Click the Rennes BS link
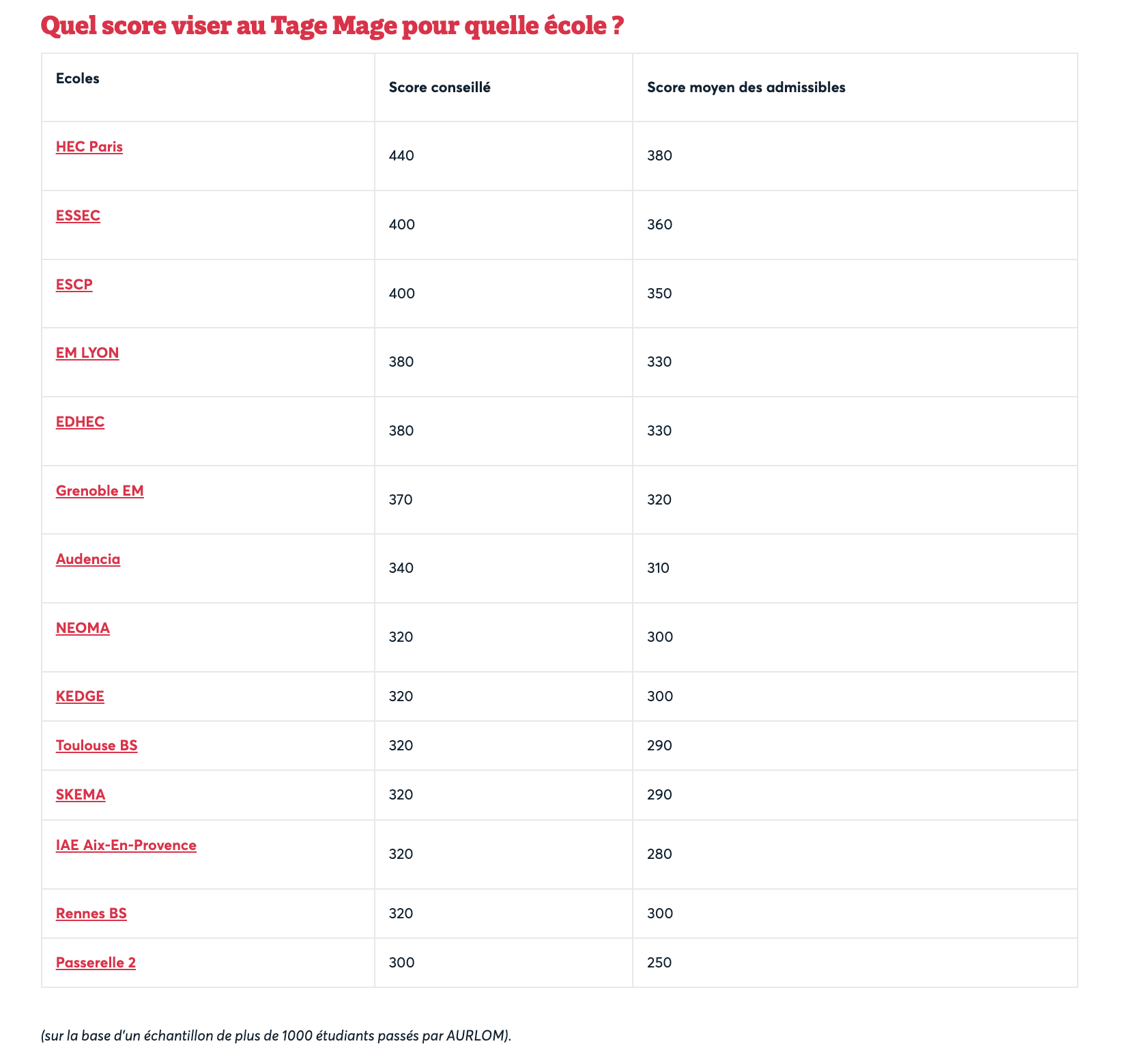 (91, 914)
